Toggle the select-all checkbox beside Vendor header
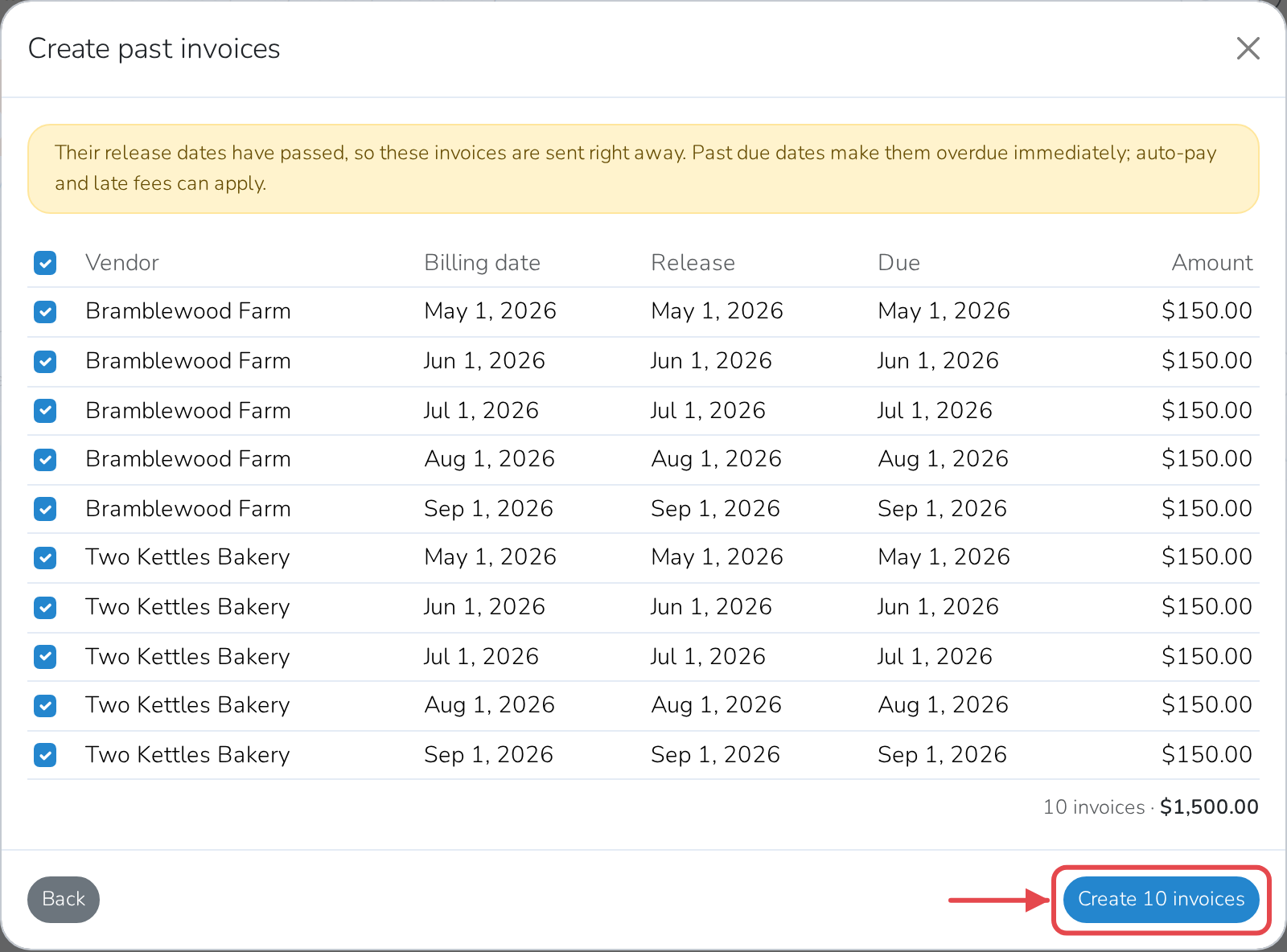This screenshot has width=1287, height=952. coord(45,263)
